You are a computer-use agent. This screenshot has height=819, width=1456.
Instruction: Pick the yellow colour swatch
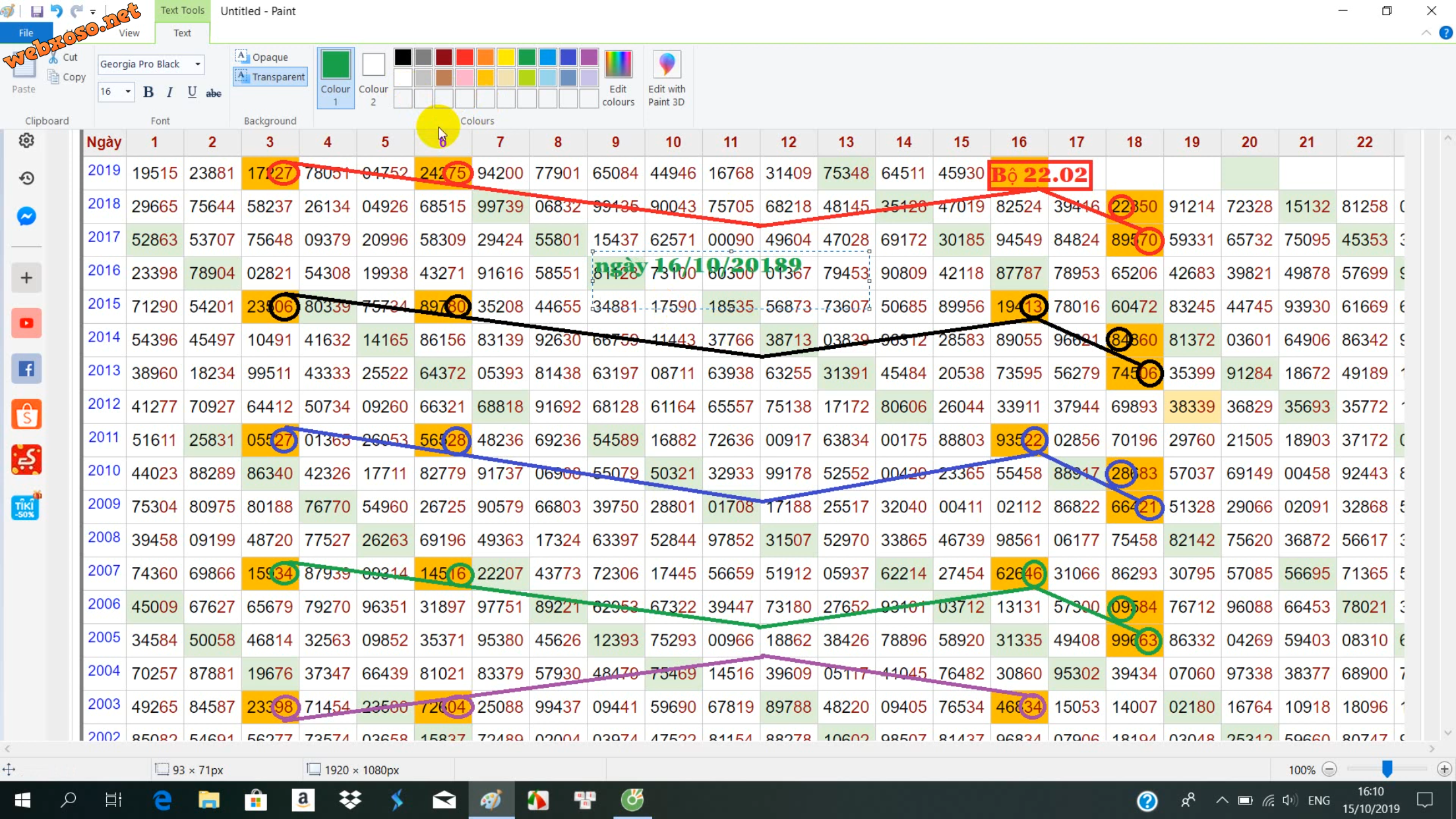[x=506, y=57]
